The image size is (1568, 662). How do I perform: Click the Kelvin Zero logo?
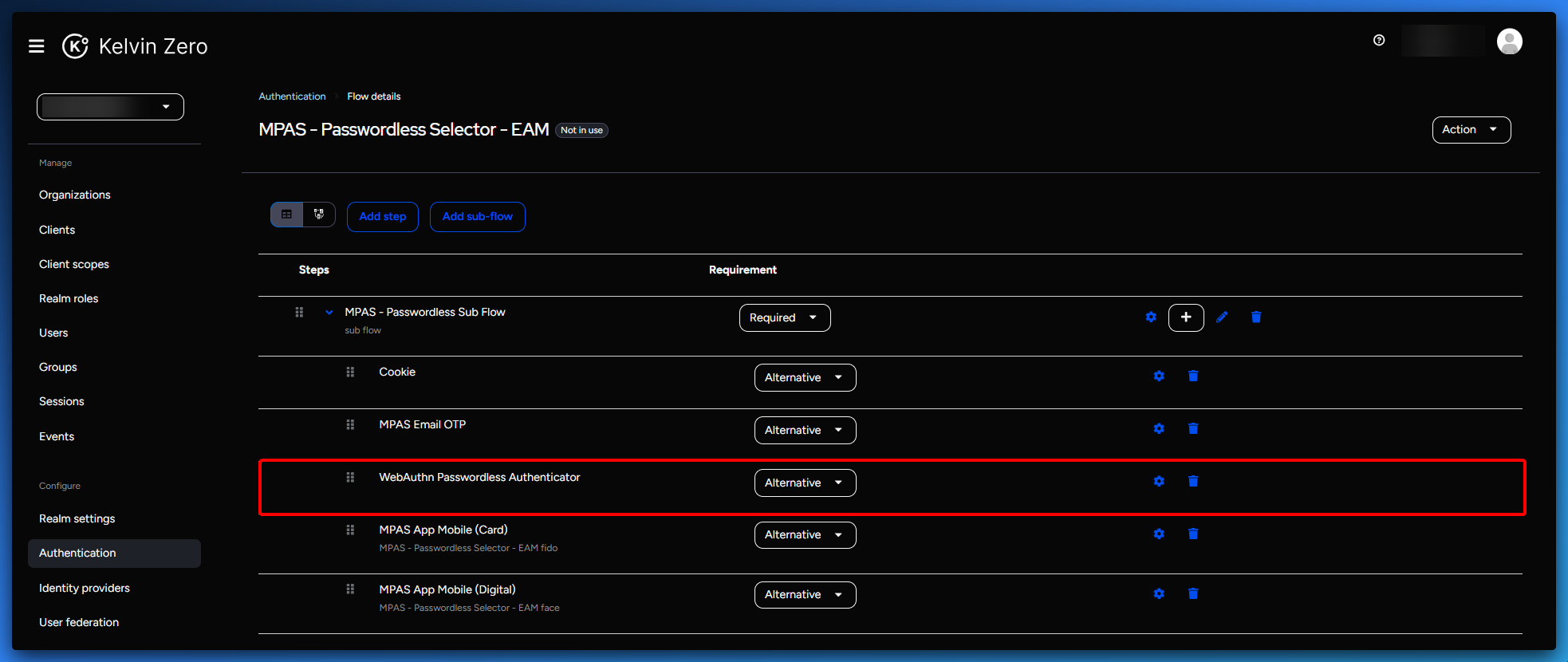coord(135,46)
